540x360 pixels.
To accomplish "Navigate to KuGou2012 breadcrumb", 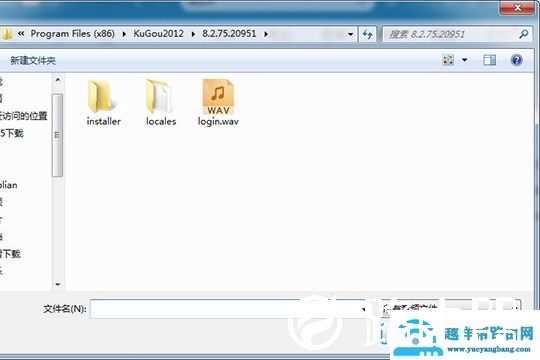I will pos(158,34).
